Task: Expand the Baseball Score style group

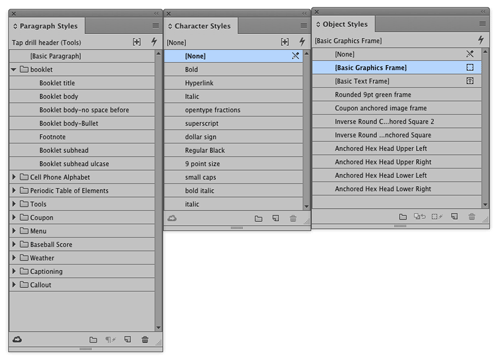Action: (x=14, y=244)
